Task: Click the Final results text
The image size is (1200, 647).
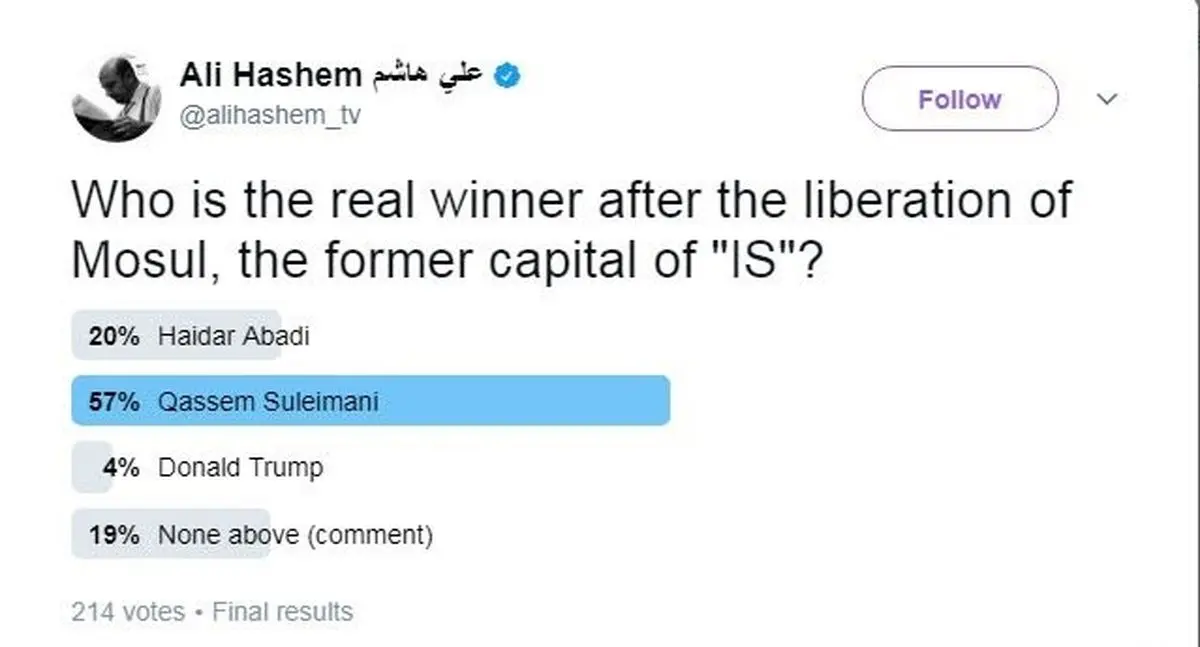Action: pos(283,611)
